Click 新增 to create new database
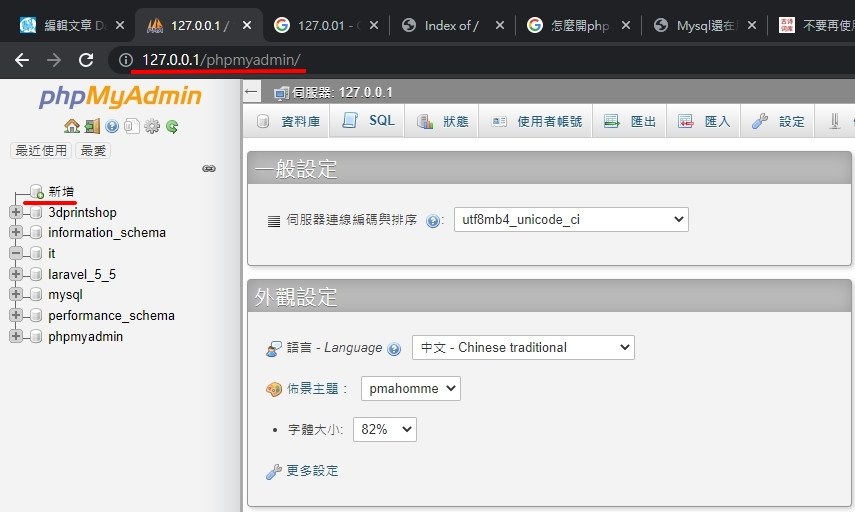 [x=61, y=191]
